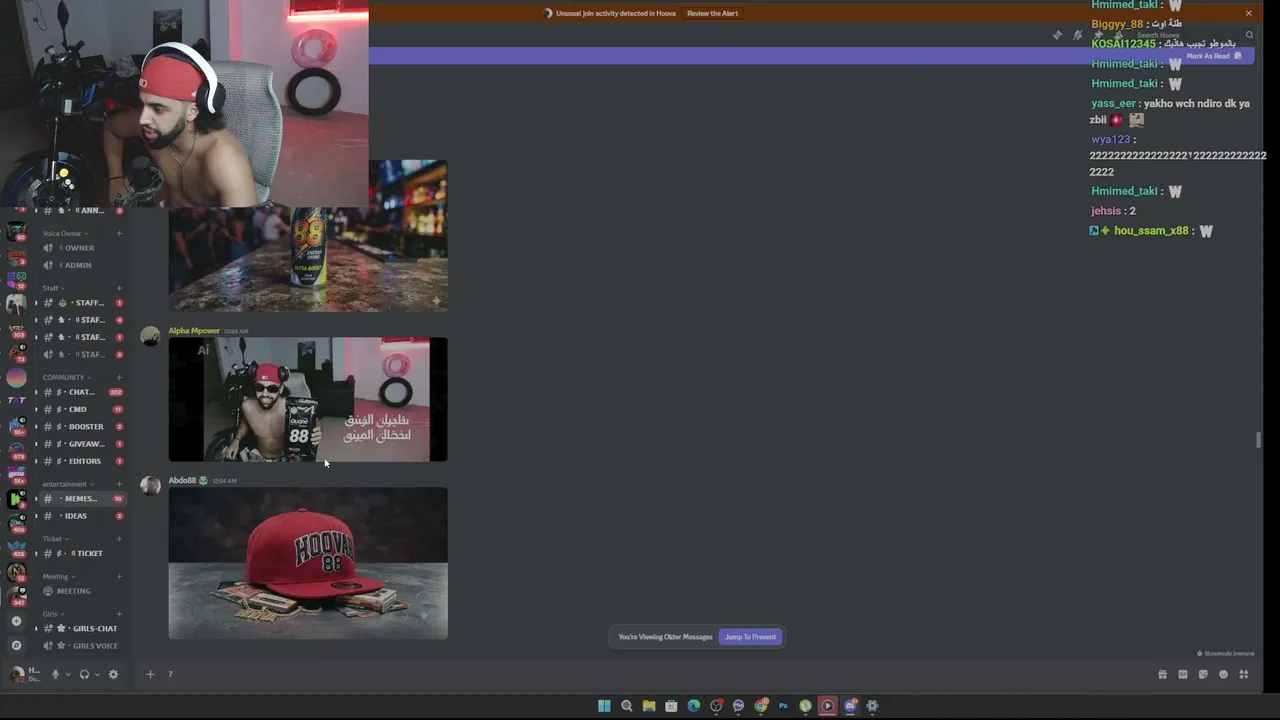Click Review the Alert button
This screenshot has width=1280, height=720.
coord(712,13)
